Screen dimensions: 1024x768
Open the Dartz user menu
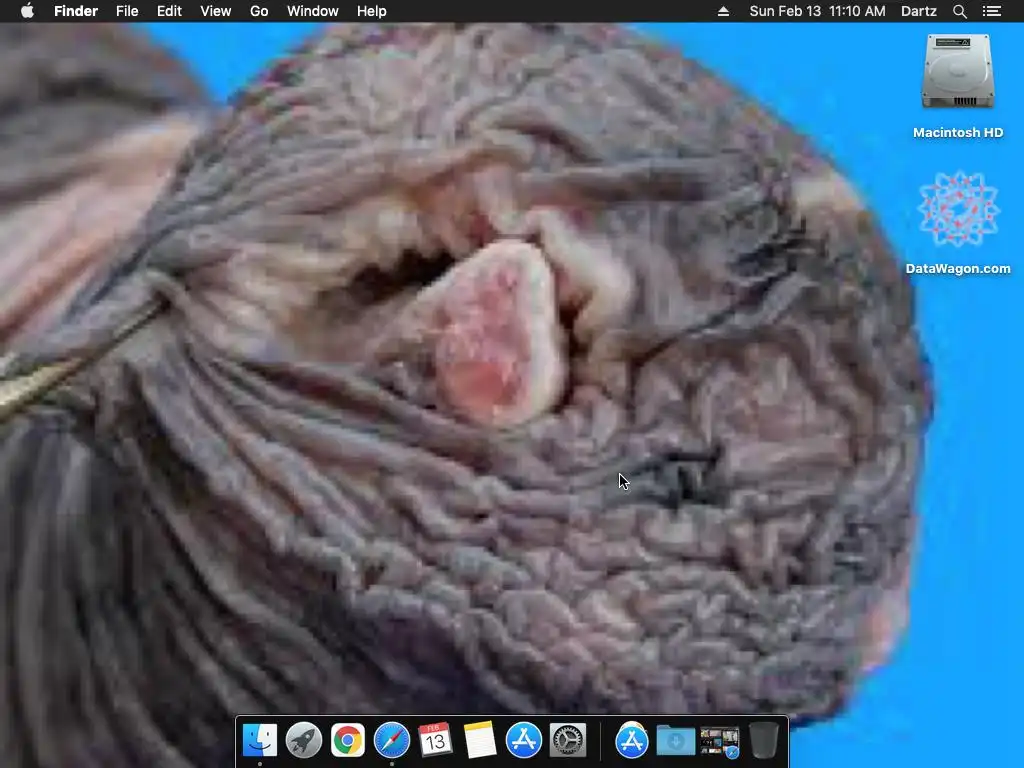click(x=919, y=11)
